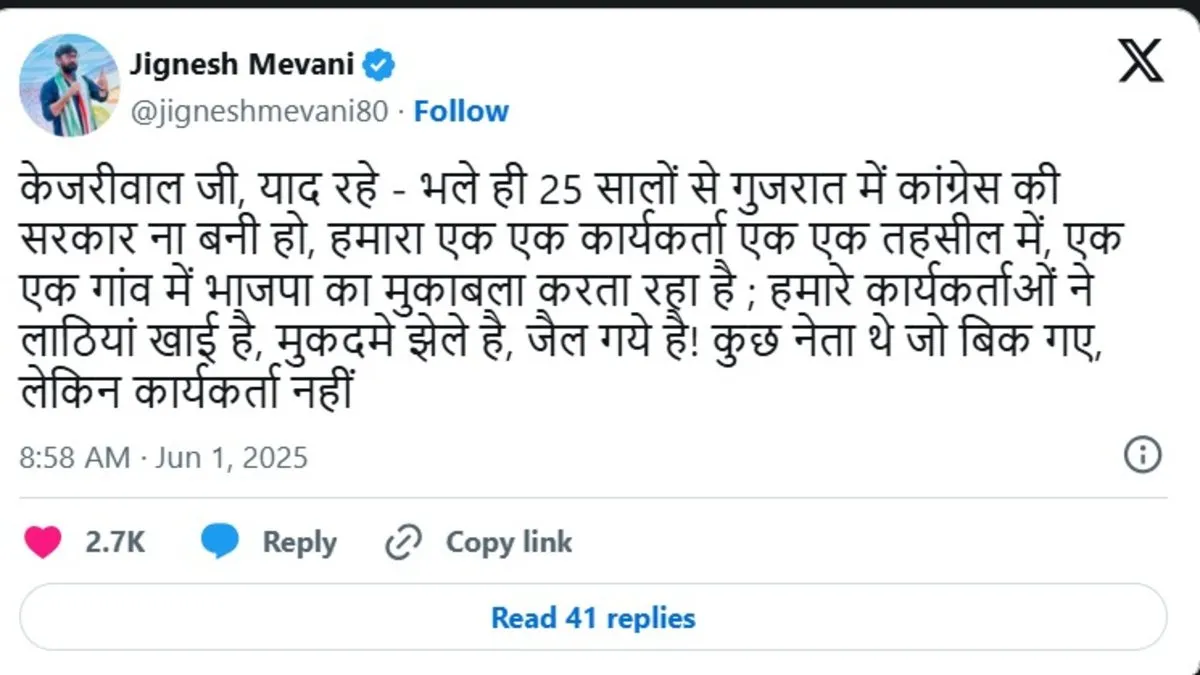This screenshot has width=1200, height=675.
Task: Click the 8:58 AM timestamp
Action: (75, 456)
